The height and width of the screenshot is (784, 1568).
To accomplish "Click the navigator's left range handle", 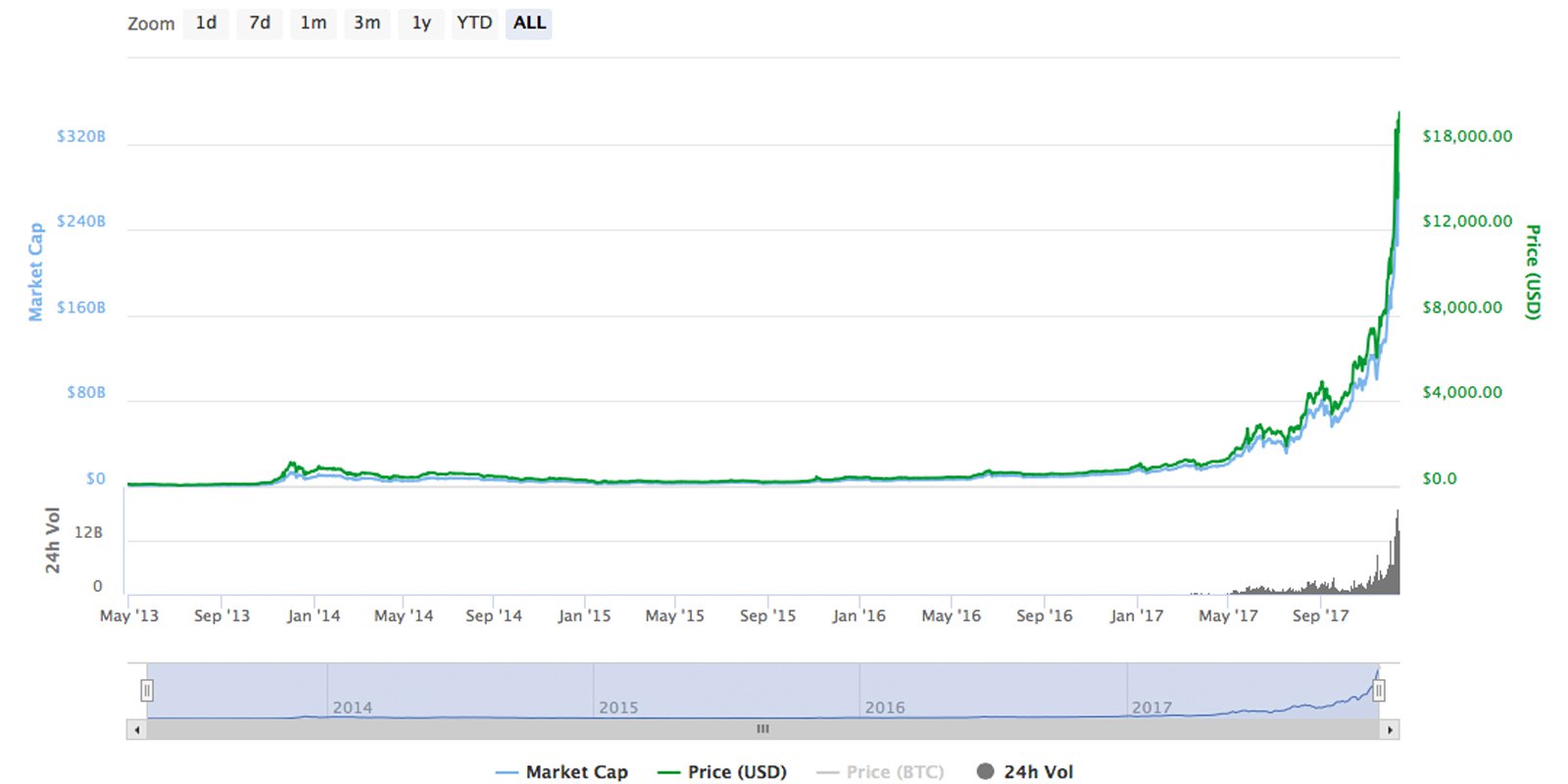I will point(147,691).
